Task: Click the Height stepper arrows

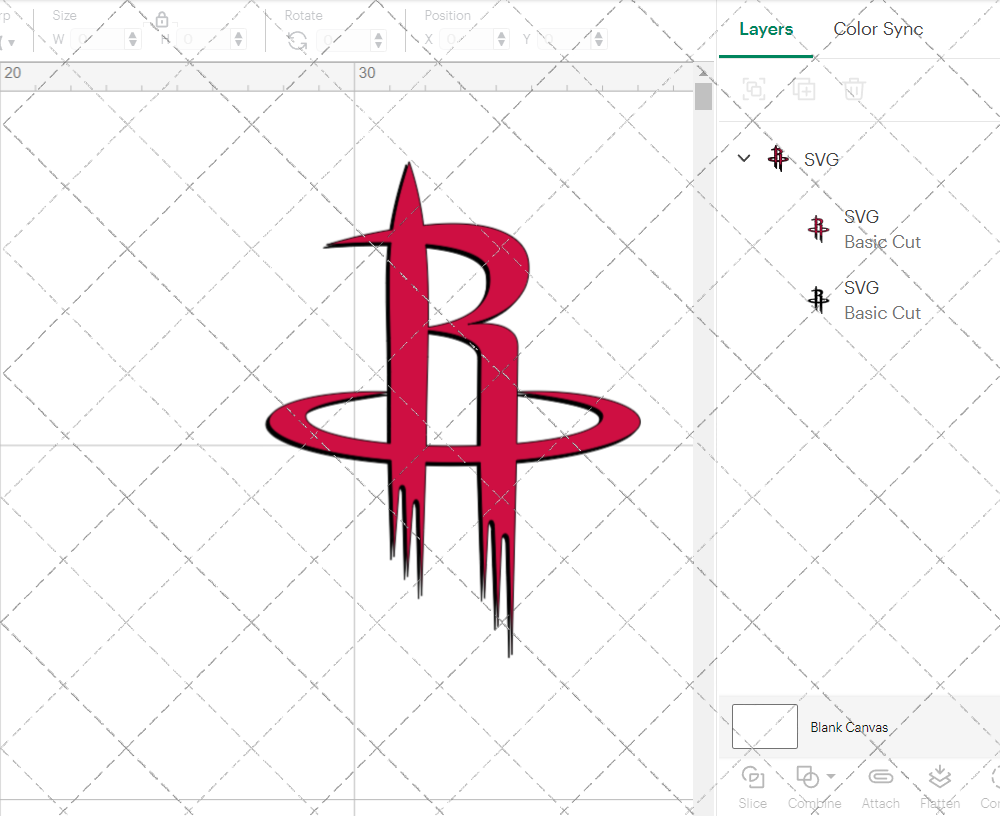Action: (239, 40)
